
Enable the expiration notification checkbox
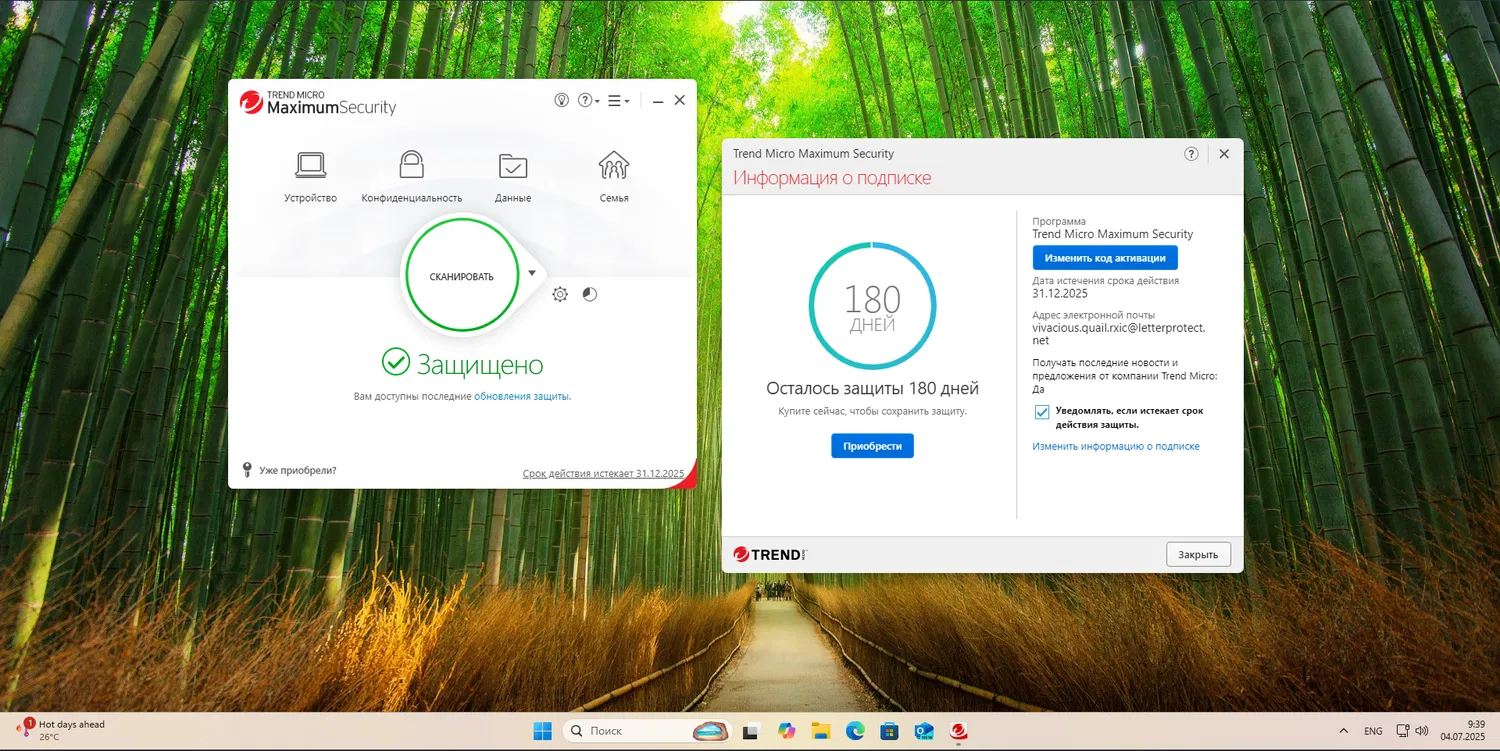point(1041,411)
